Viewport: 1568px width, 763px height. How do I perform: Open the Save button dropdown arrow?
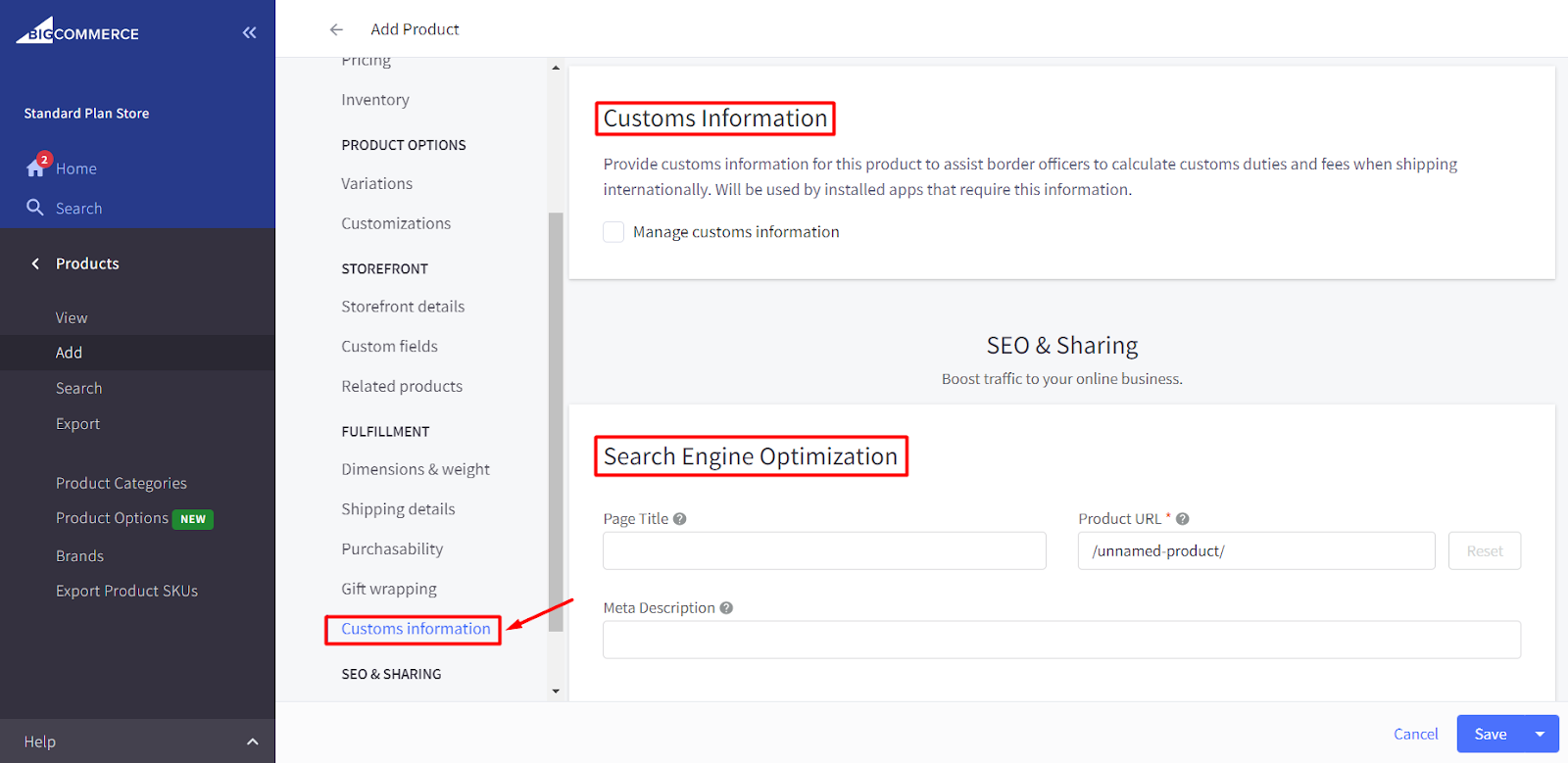click(1540, 734)
